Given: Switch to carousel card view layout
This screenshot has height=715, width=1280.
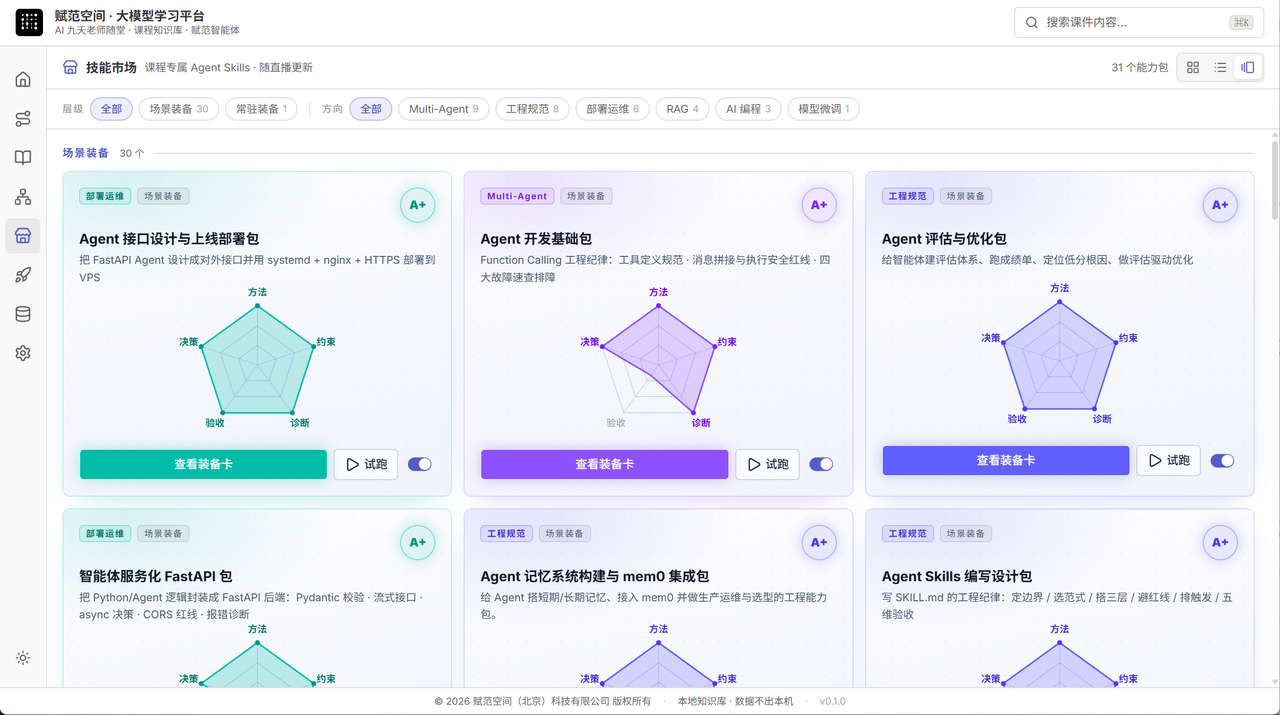Looking at the screenshot, I should [x=1247, y=67].
